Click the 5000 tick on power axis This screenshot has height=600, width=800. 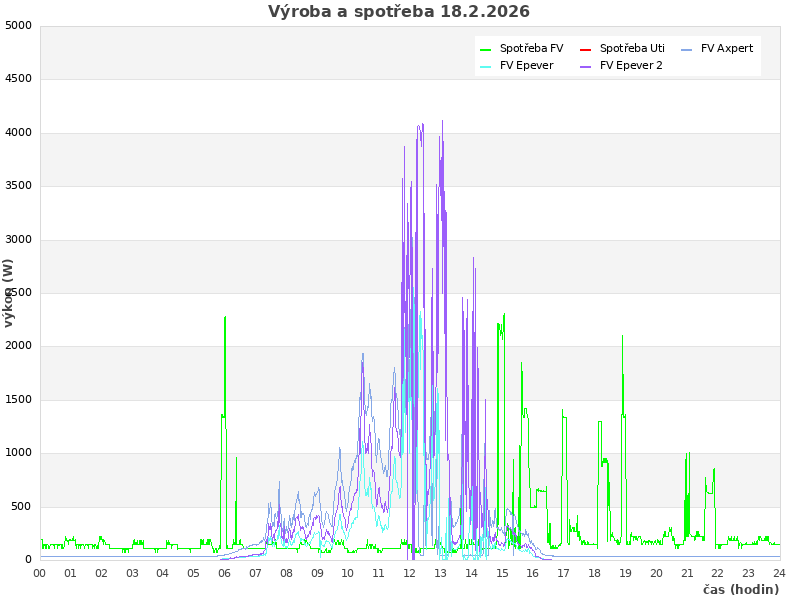point(18,25)
